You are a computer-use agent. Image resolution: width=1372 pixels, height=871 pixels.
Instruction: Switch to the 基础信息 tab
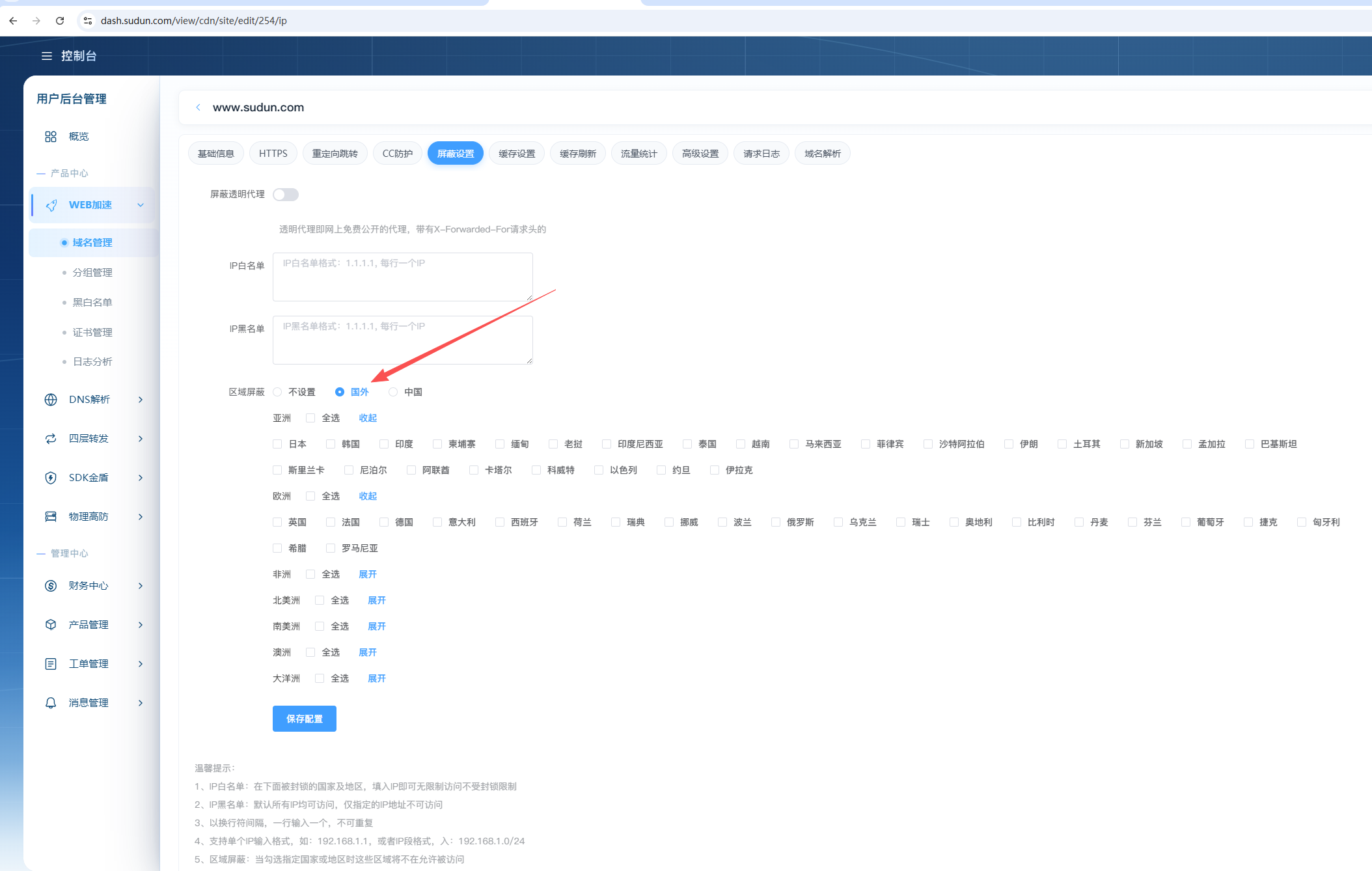click(216, 154)
